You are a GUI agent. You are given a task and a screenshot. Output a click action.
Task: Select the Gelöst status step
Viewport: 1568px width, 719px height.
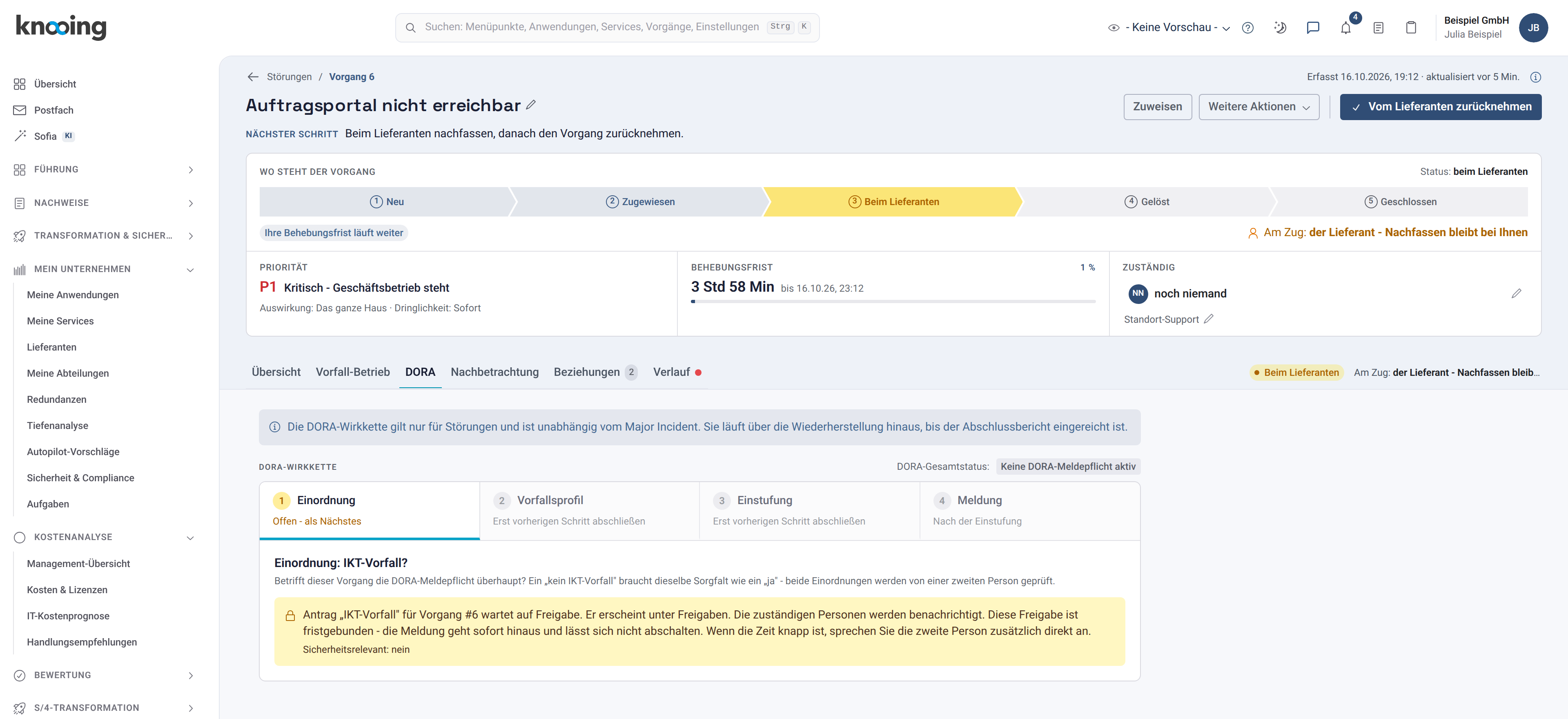[1146, 201]
